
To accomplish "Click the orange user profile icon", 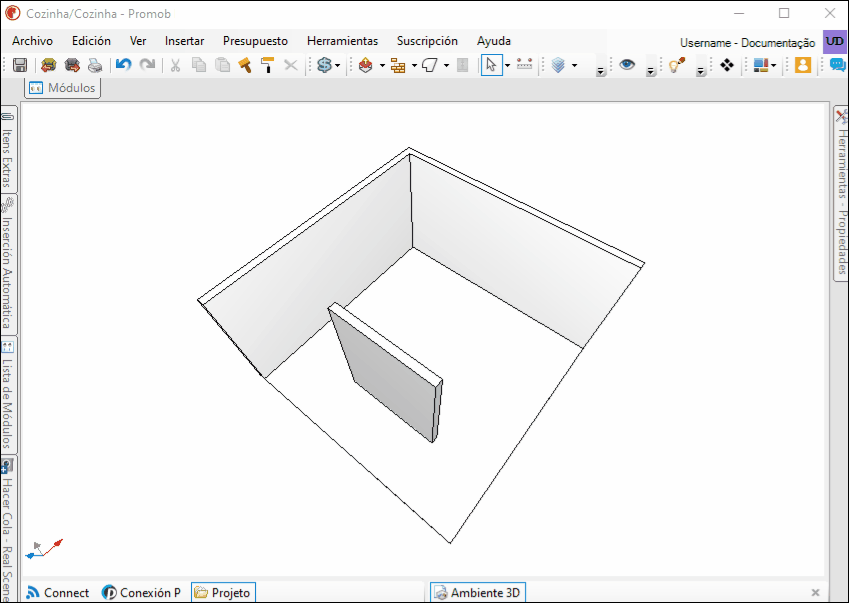I will click(803, 65).
